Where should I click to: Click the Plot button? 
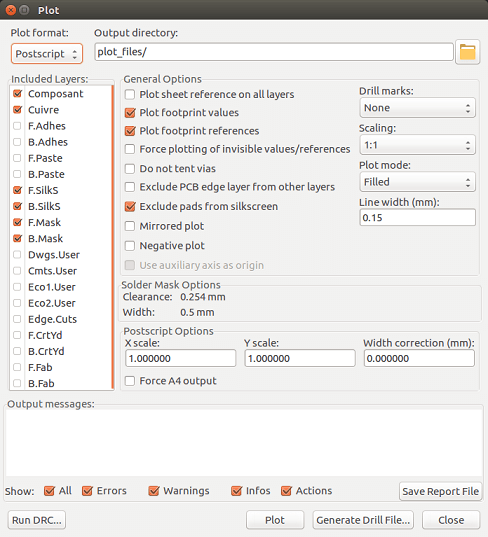(275, 520)
